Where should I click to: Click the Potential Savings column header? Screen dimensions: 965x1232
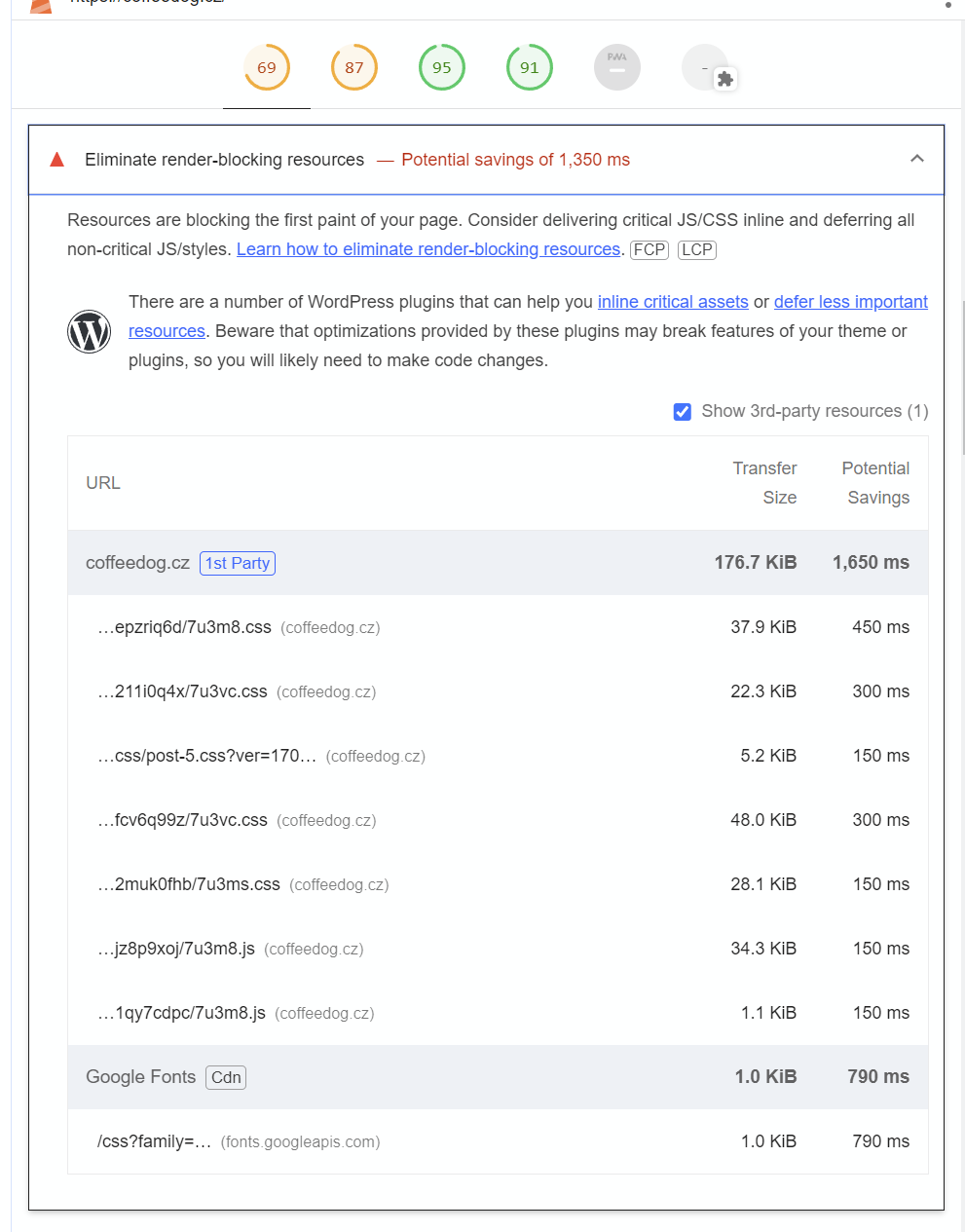875,483
